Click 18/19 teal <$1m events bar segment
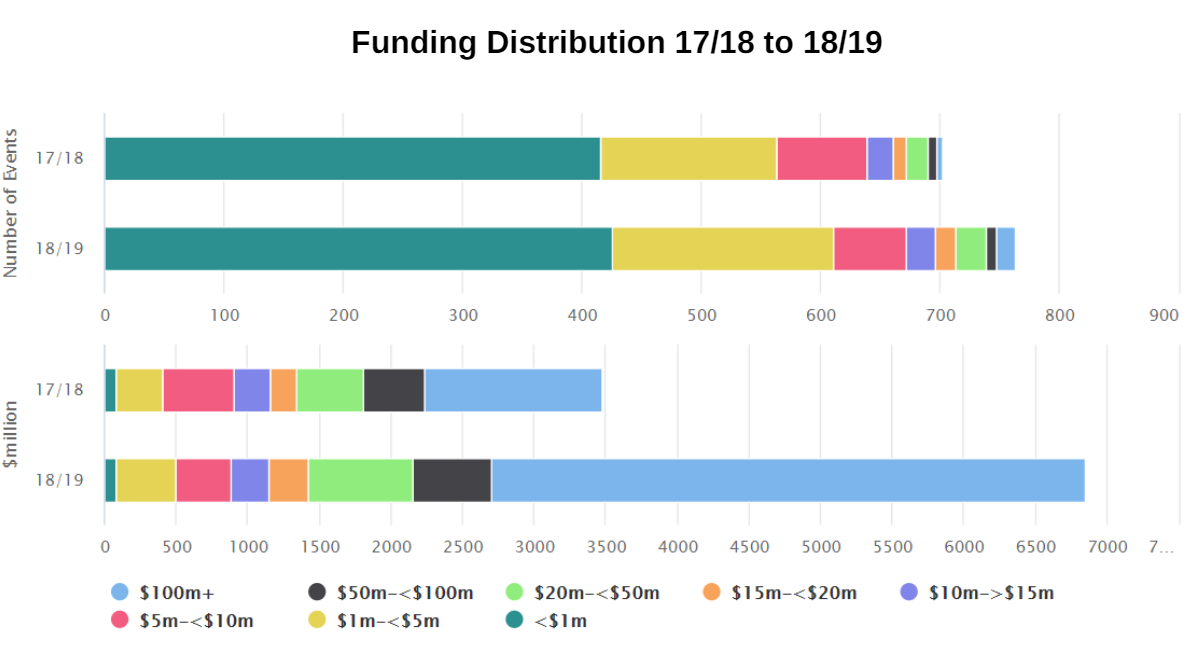The image size is (1193, 660). pos(358,249)
